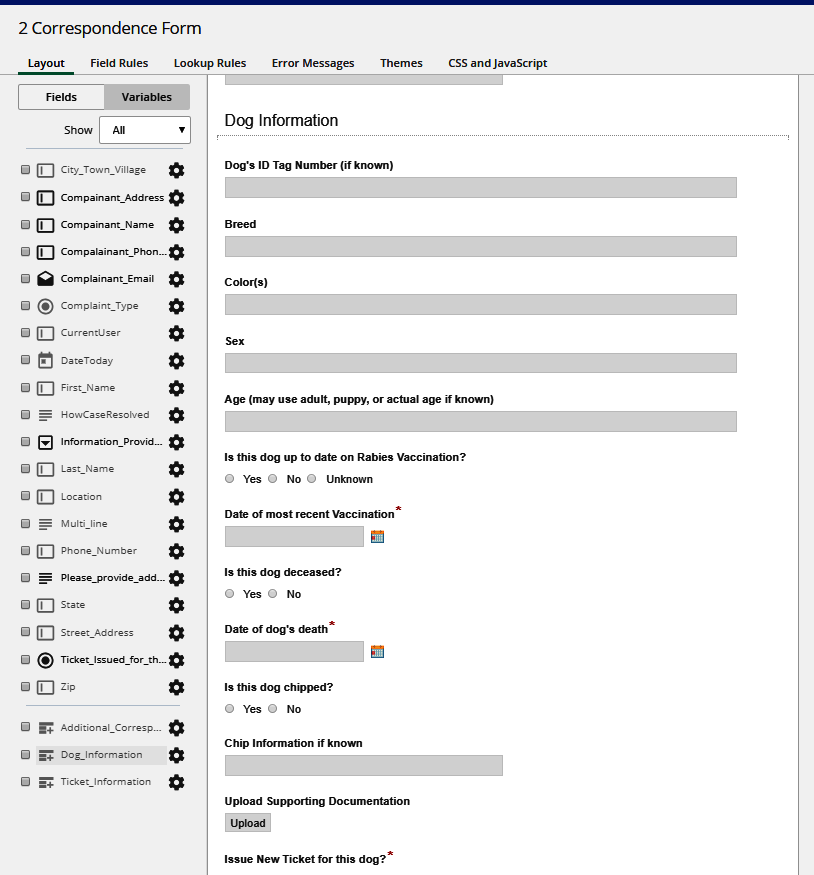Viewport: 814px width, 875px height.
Task: Open settings gear for HowCaseResolved
Action: coord(177,415)
